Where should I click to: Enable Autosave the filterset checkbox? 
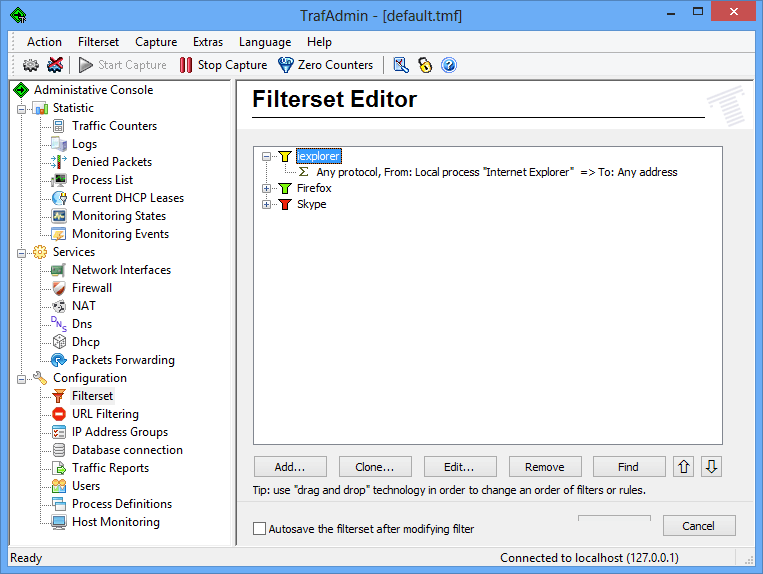click(259, 528)
